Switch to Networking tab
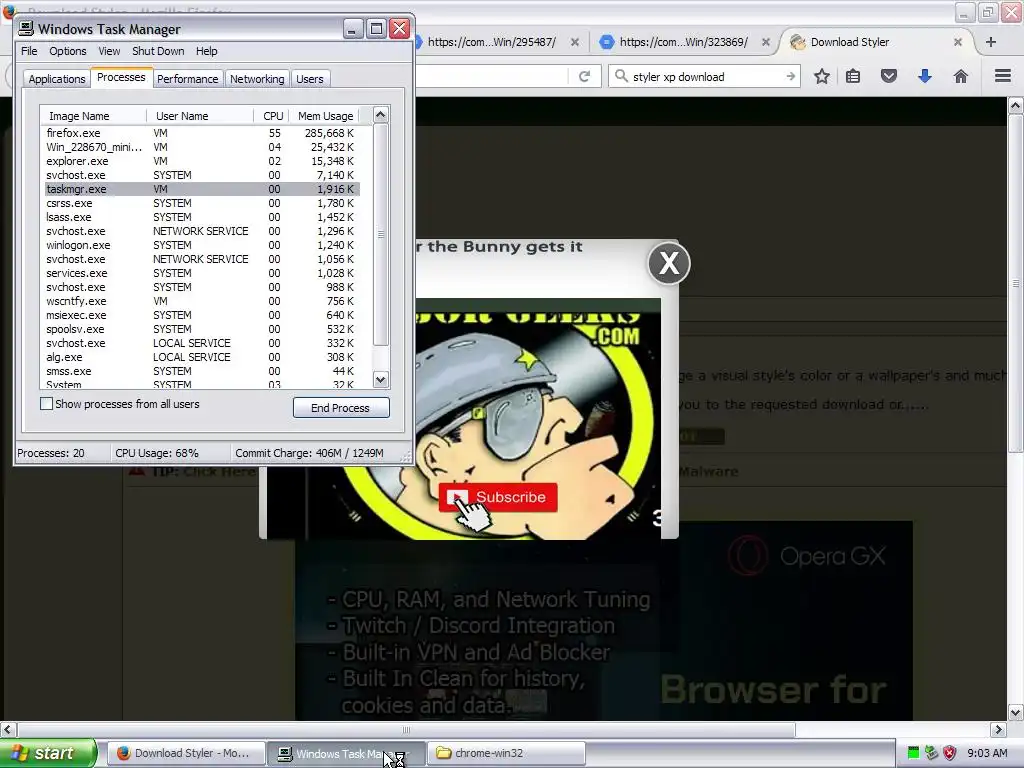1024x768 pixels. 257,78
